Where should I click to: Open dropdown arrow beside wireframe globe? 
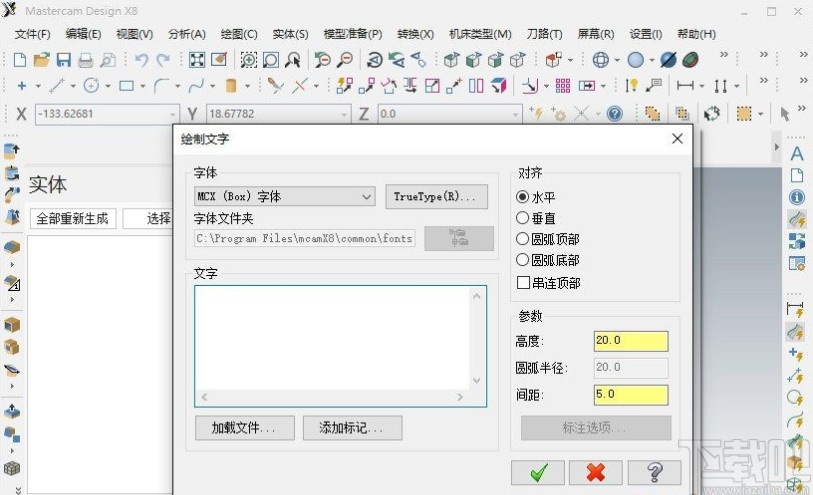point(617,61)
